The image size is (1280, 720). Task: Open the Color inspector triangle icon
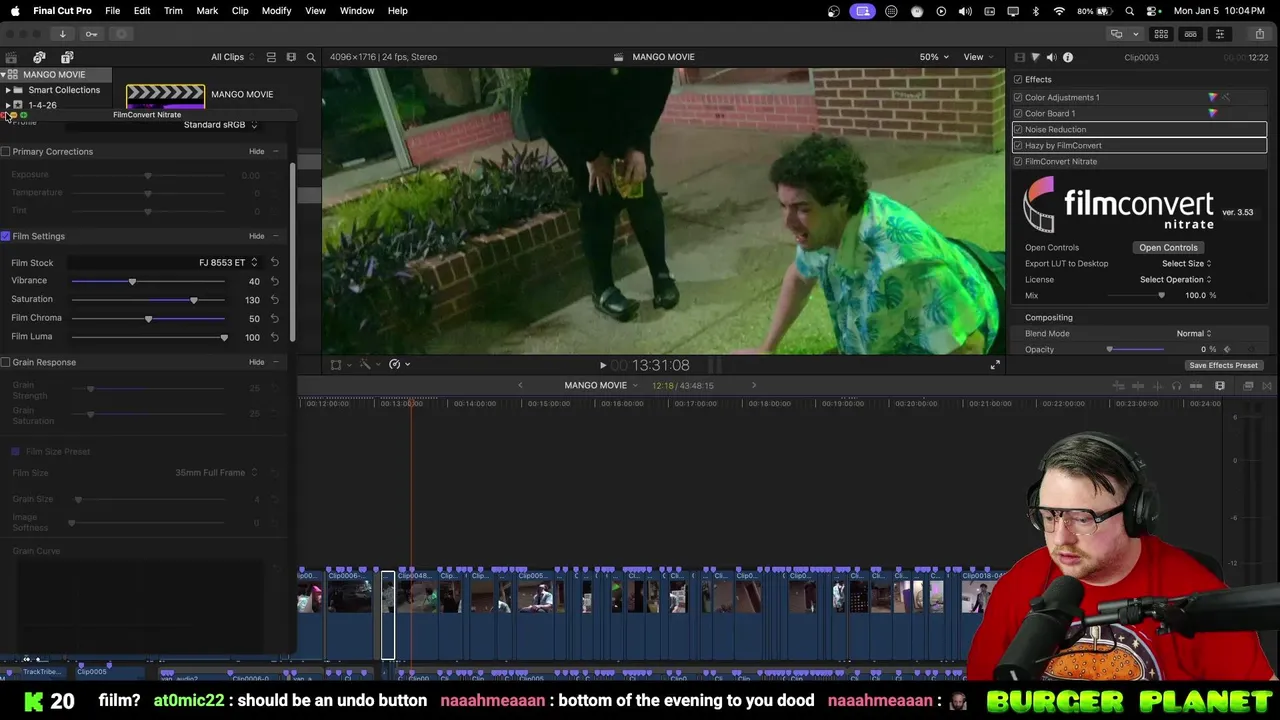(1035, 57)
